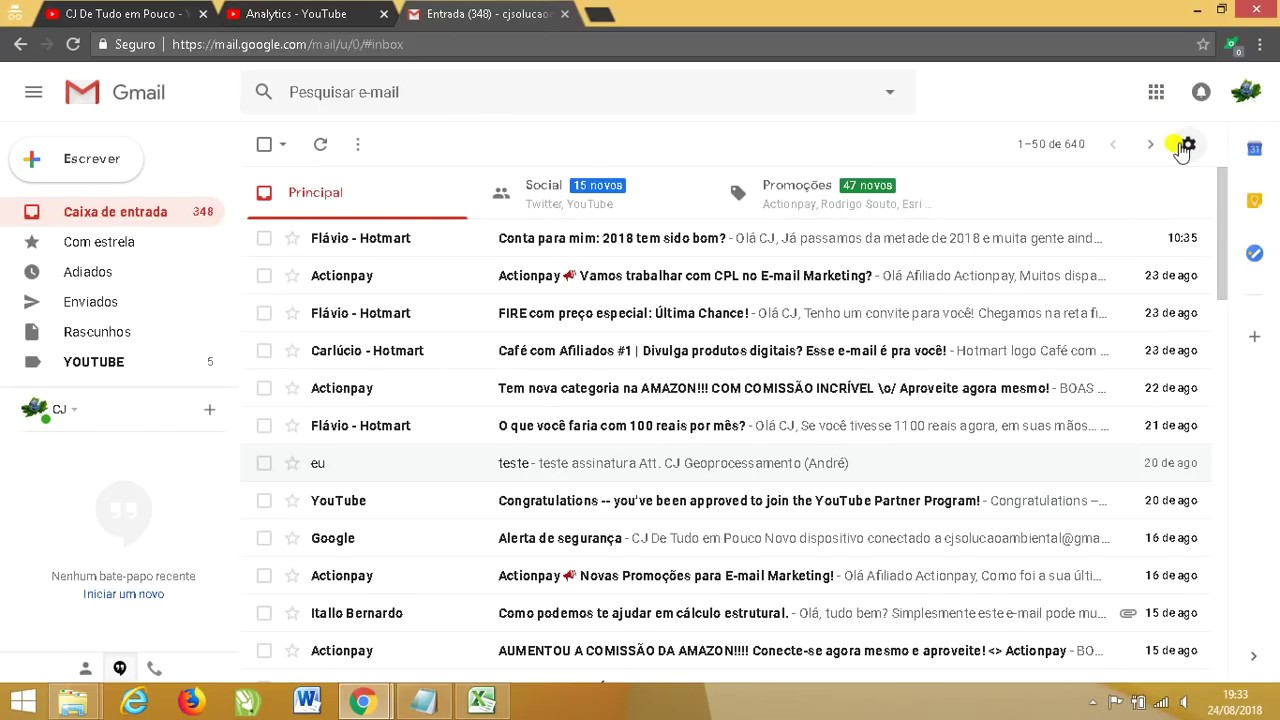Star the YouTube Congratulations email

click(x=292, y=500)
